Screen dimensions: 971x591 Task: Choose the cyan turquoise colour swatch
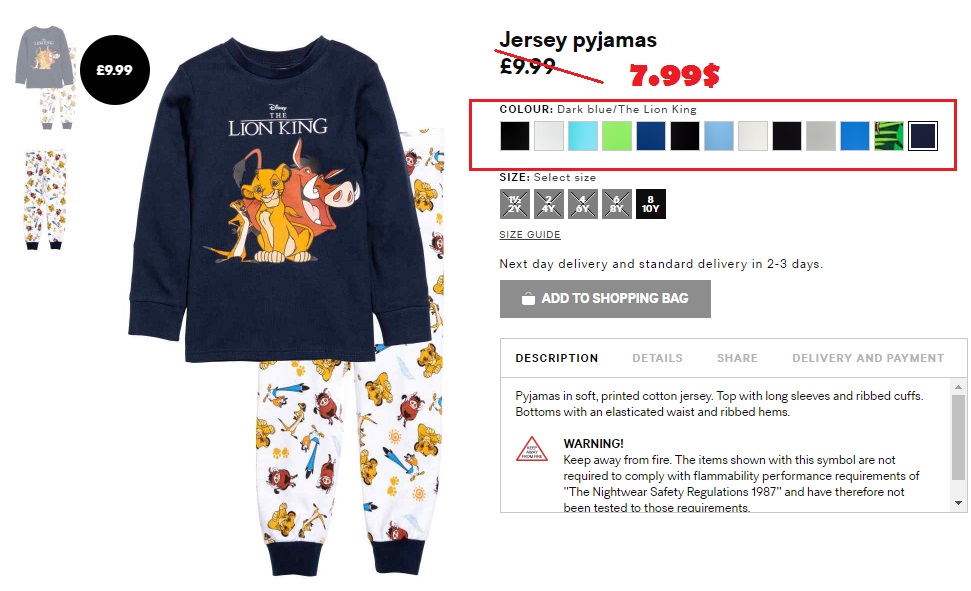(583, 136)
